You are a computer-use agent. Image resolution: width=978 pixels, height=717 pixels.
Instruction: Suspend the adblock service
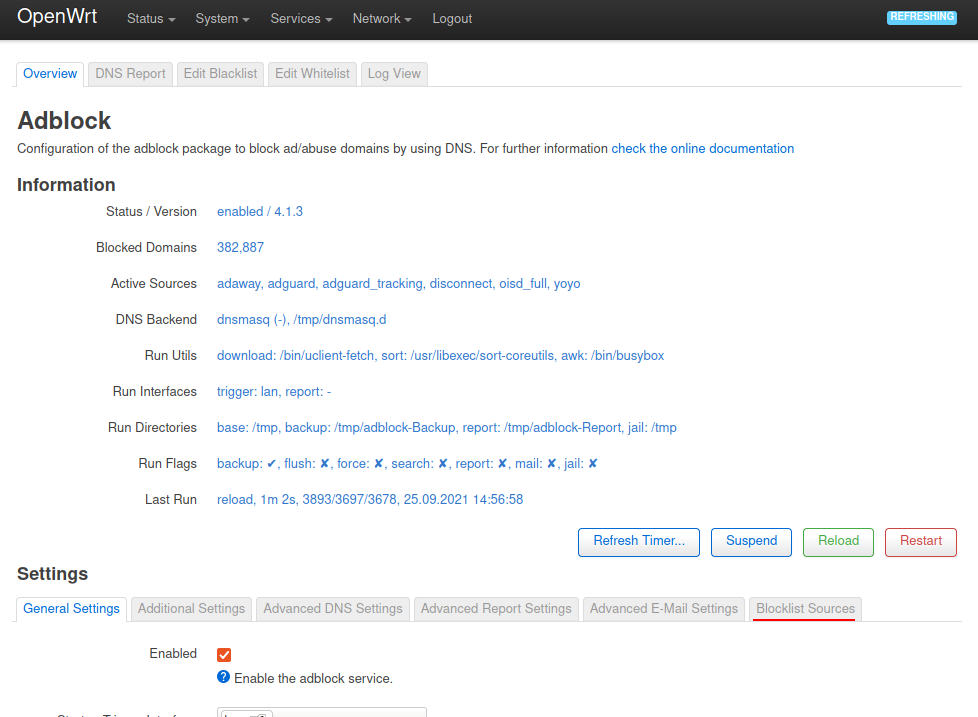[x=751, y=542]
